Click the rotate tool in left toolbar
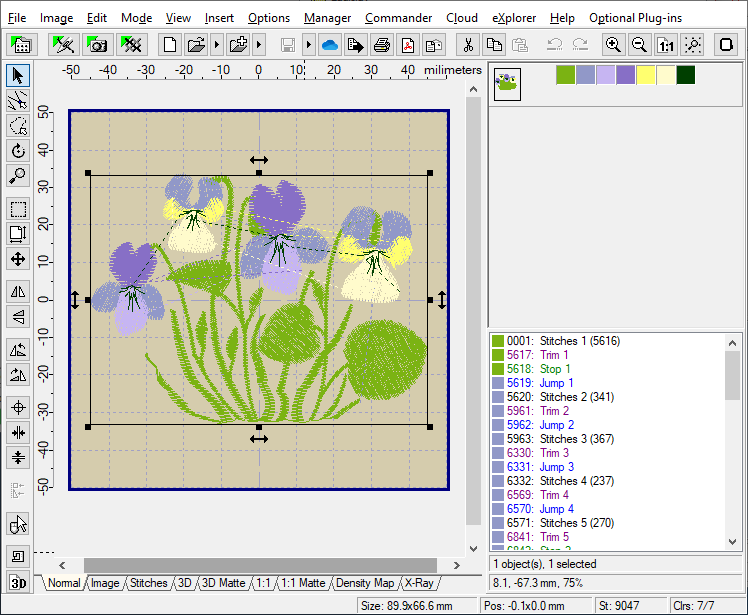The image size is (748, 615). coord(17,151)
